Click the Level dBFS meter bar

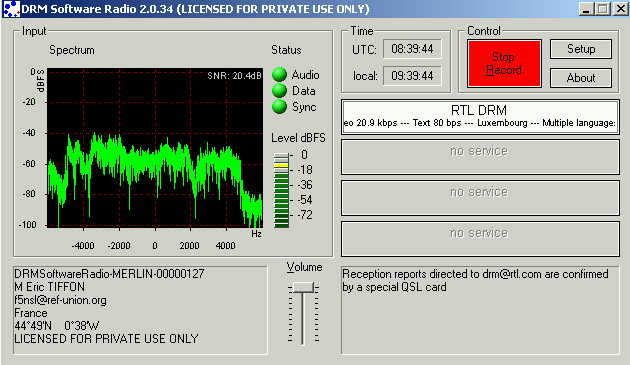(x=281, y=190)
